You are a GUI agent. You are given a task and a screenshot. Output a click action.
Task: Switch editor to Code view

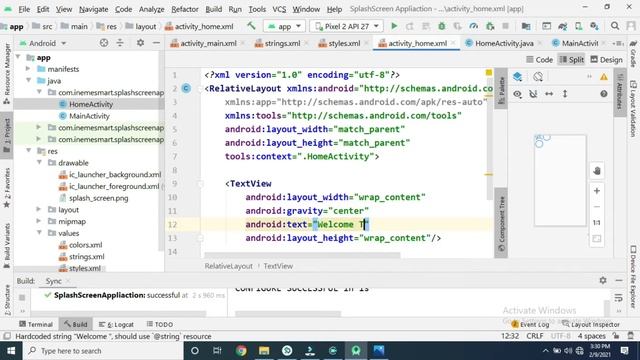coord(539,60)
